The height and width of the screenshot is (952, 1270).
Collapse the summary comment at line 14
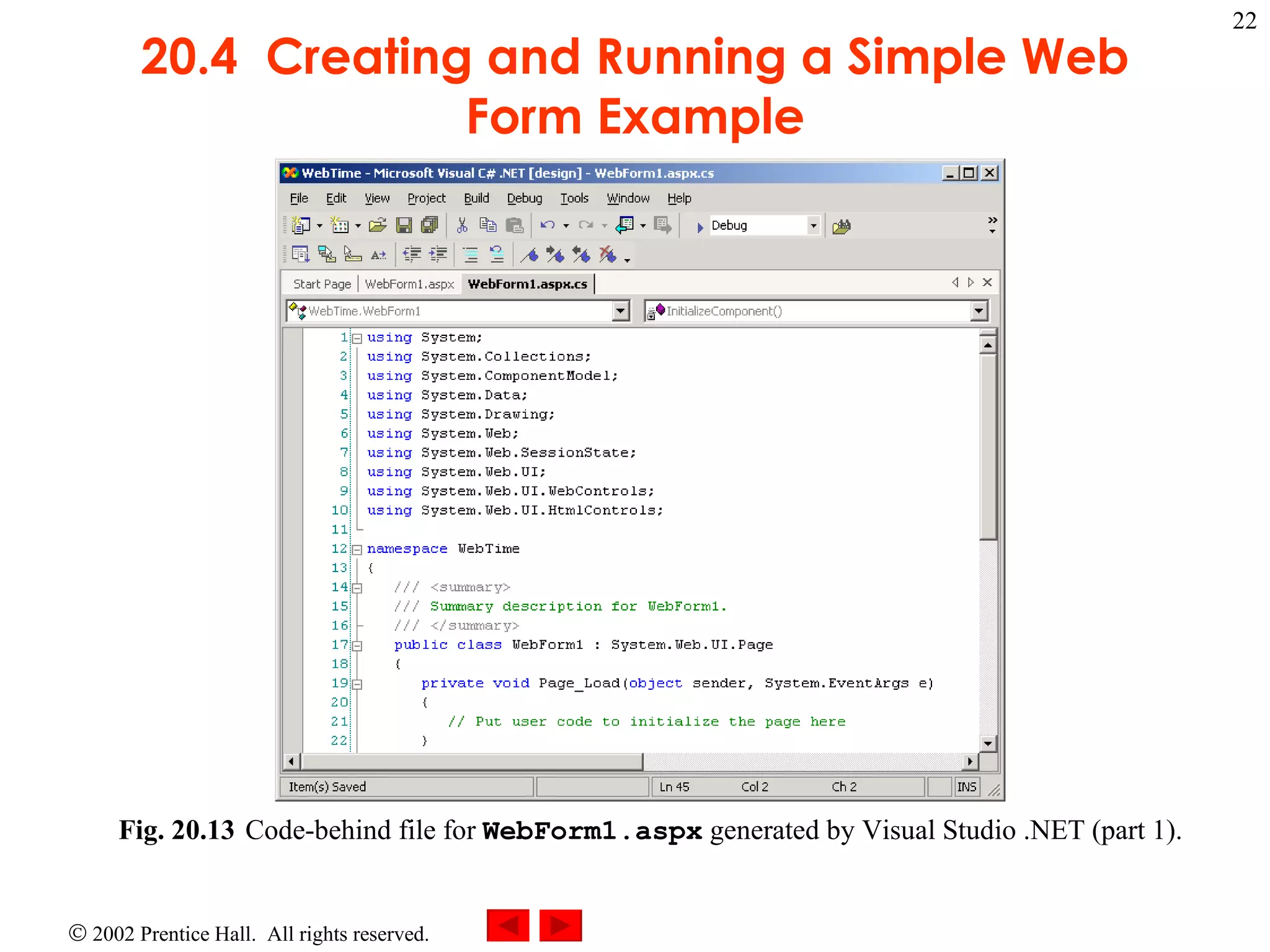[x=357, y=588]
